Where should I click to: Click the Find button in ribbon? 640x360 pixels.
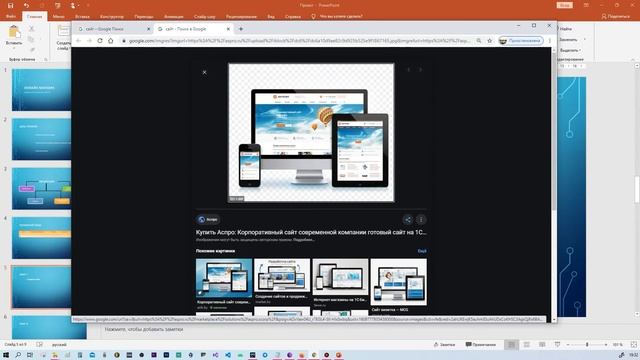point(565,29)
